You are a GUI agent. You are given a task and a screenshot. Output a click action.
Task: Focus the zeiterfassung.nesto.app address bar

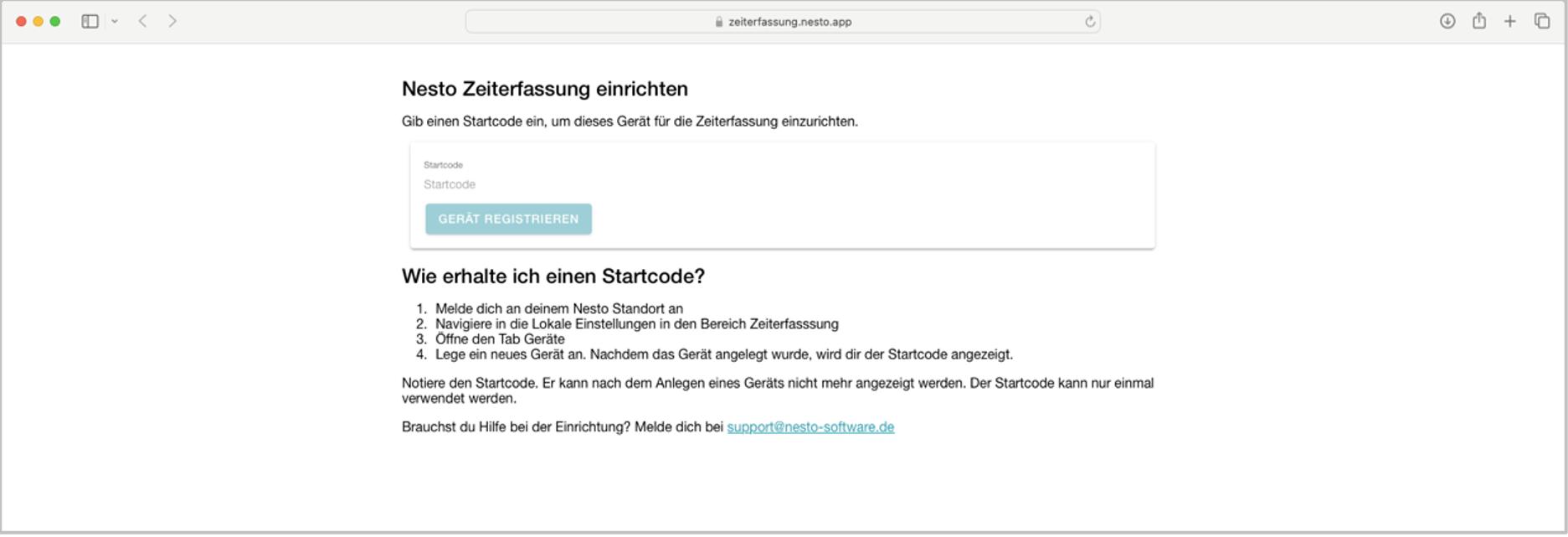click(x=789, y=22)
